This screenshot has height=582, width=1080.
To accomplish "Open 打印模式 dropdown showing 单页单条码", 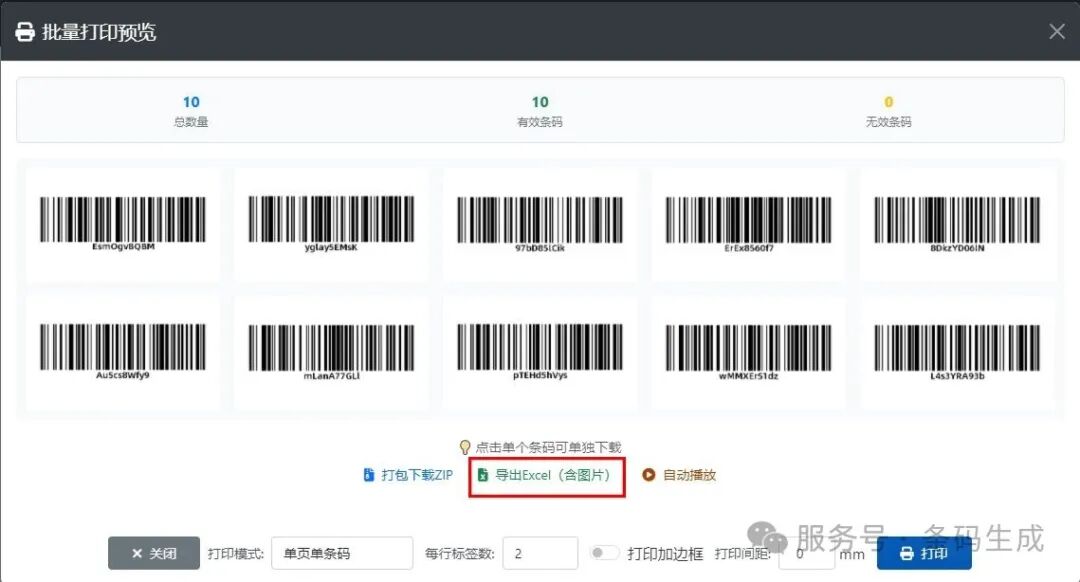I will (342, 553).
